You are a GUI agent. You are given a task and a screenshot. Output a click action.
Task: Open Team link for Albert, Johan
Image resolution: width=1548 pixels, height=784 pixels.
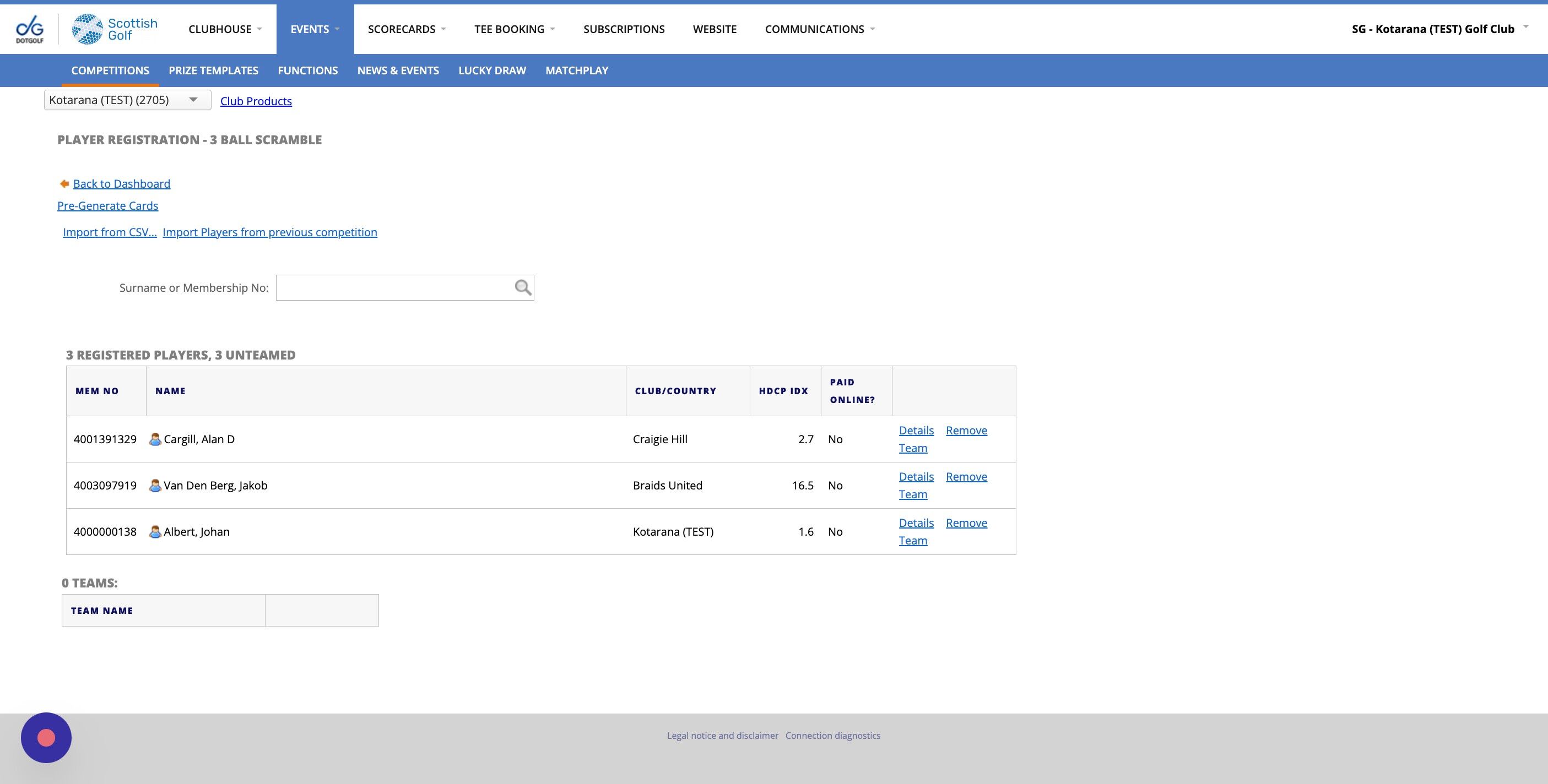coord(912,540)
